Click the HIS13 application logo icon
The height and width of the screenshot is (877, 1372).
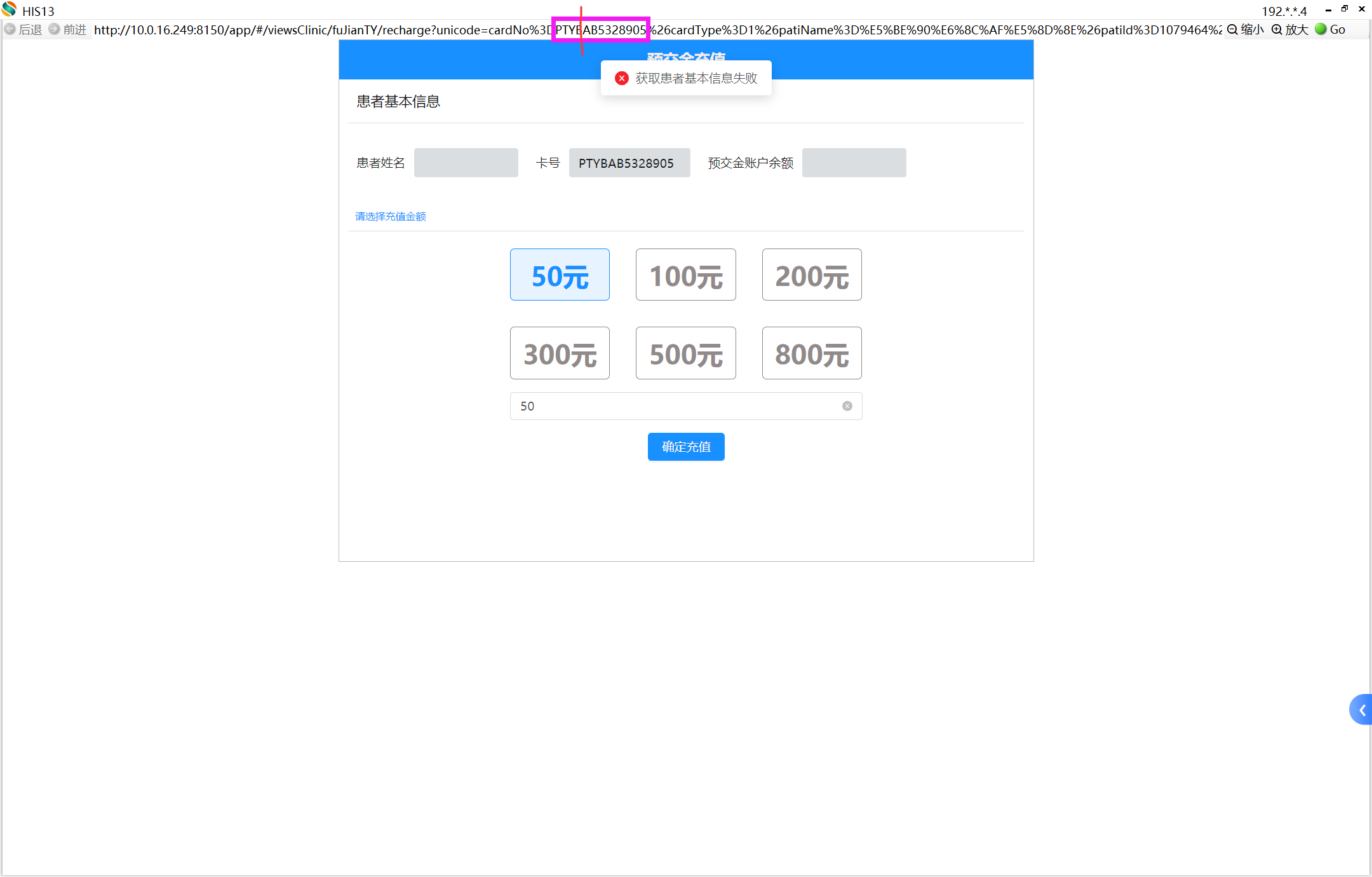coord(9,10)
